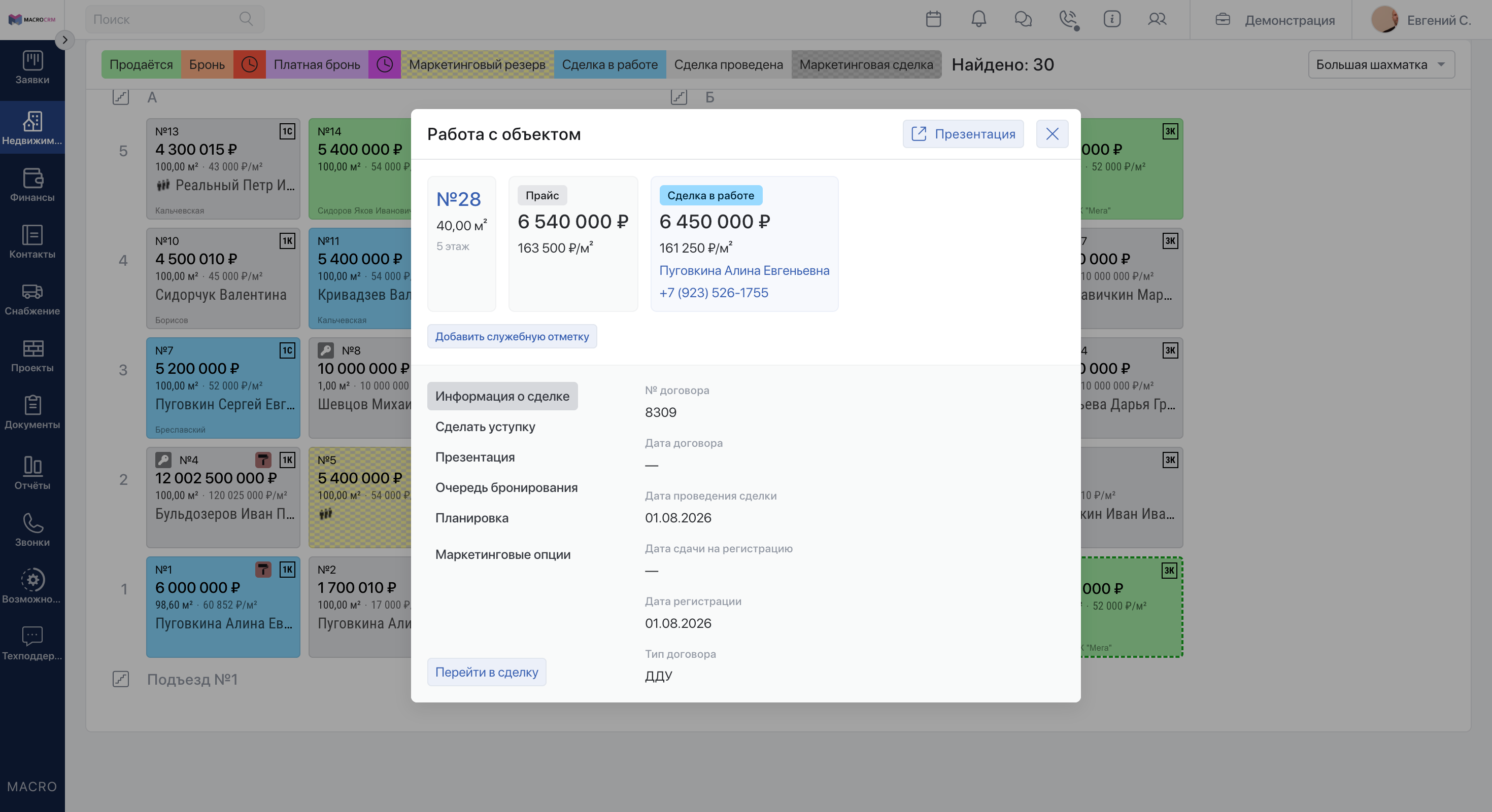Open the Демонстрация workspace selector
The image size is (1492, 812).
(1275, 20)
